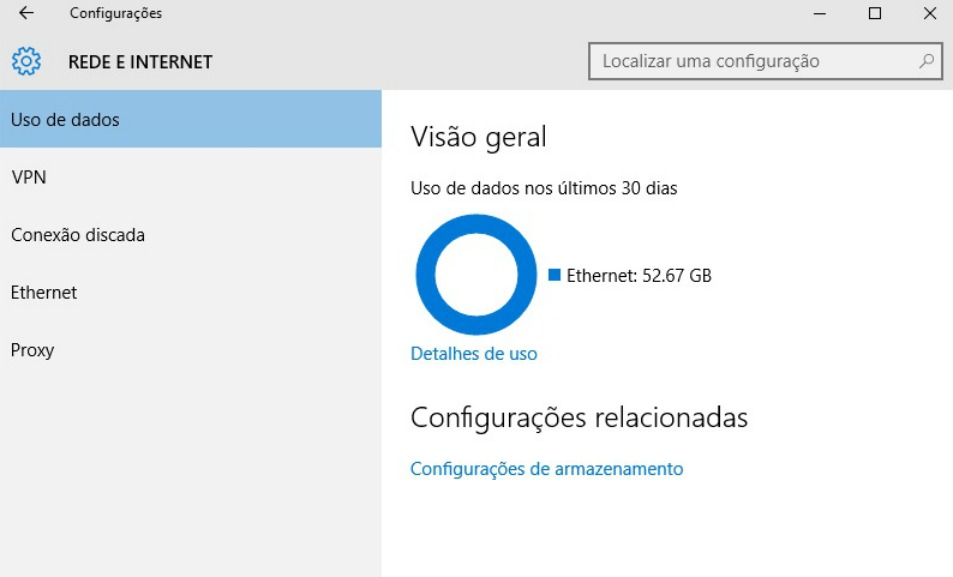This screenshot has width=953, height=577.
Task: Open Detalhes de uso
Action: pyautogui.click(x=473, y=353)
